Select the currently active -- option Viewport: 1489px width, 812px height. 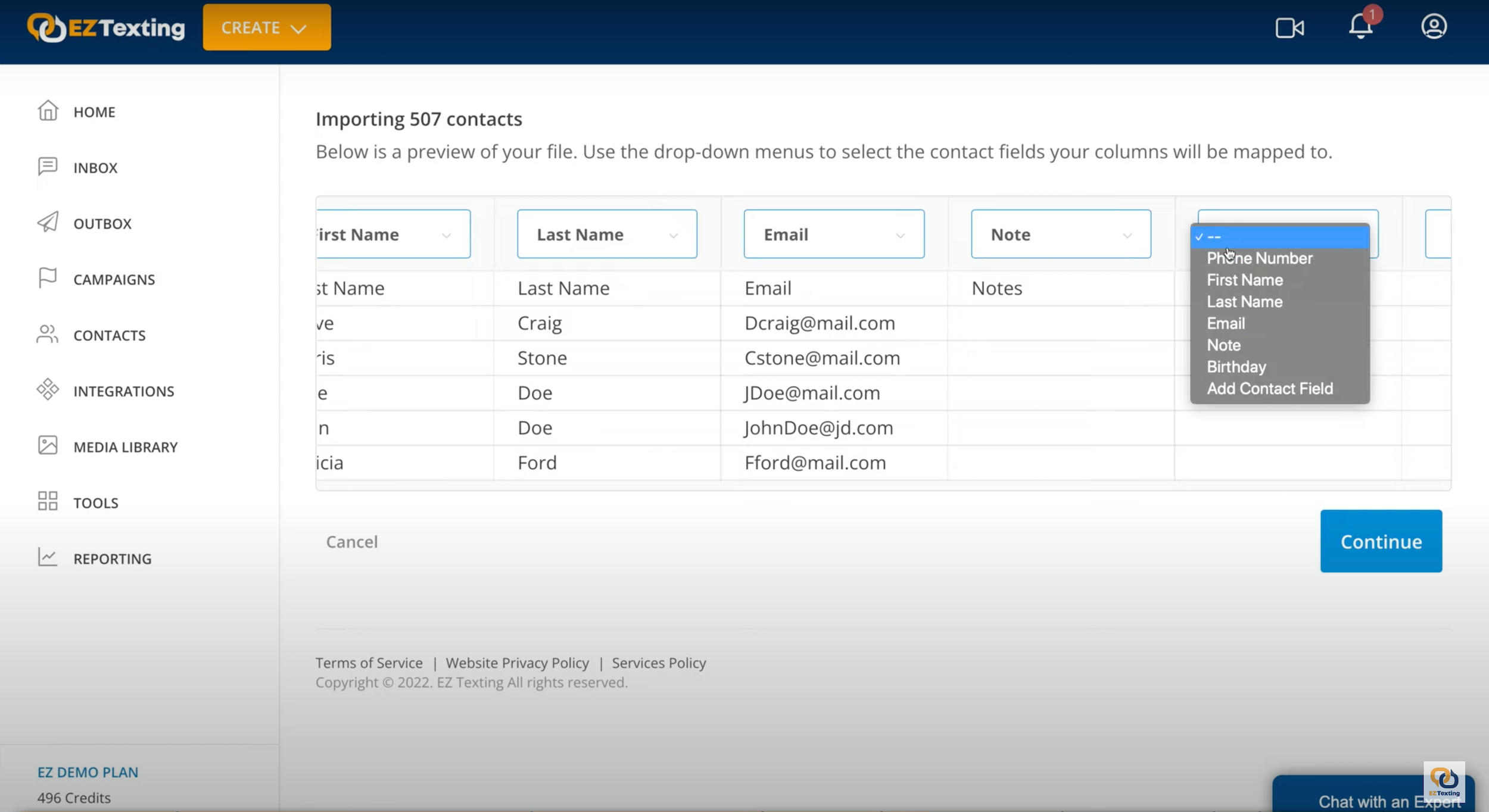click(x=1281, y=236)
